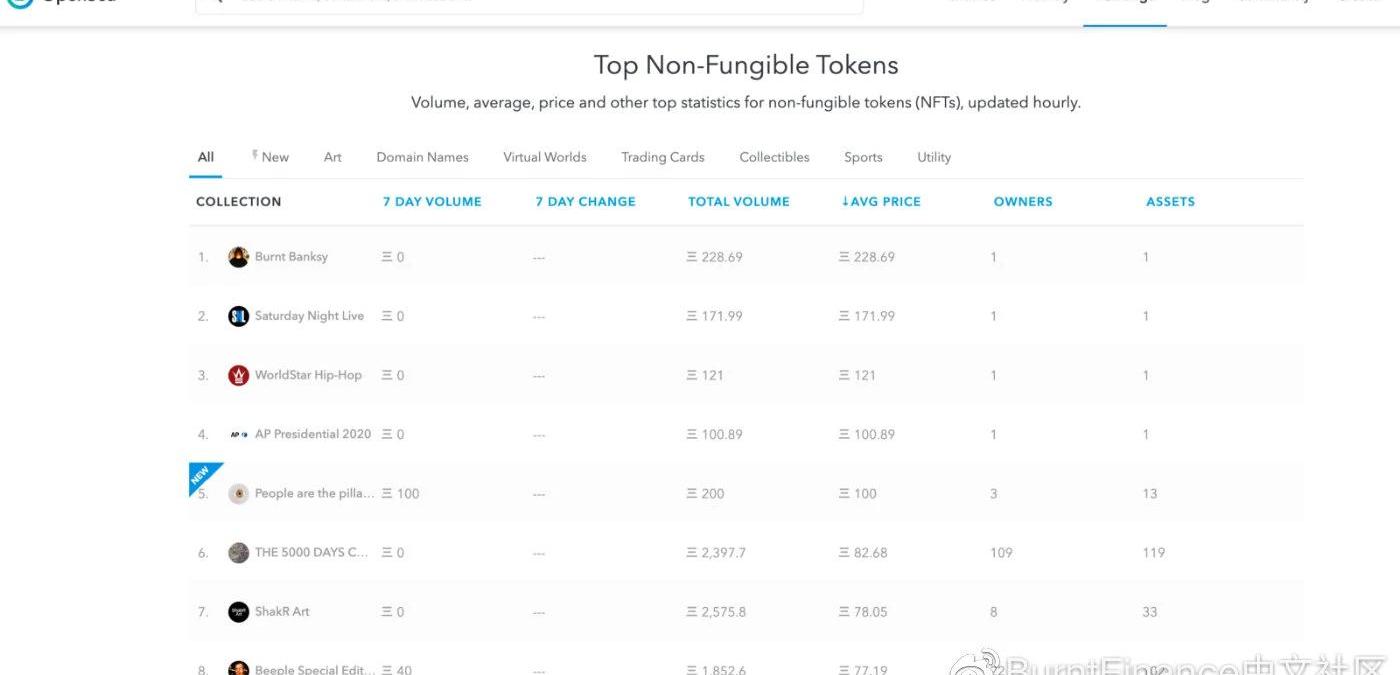Sort by ASSETS column
1400x675 pixels.
(1170, 201)
